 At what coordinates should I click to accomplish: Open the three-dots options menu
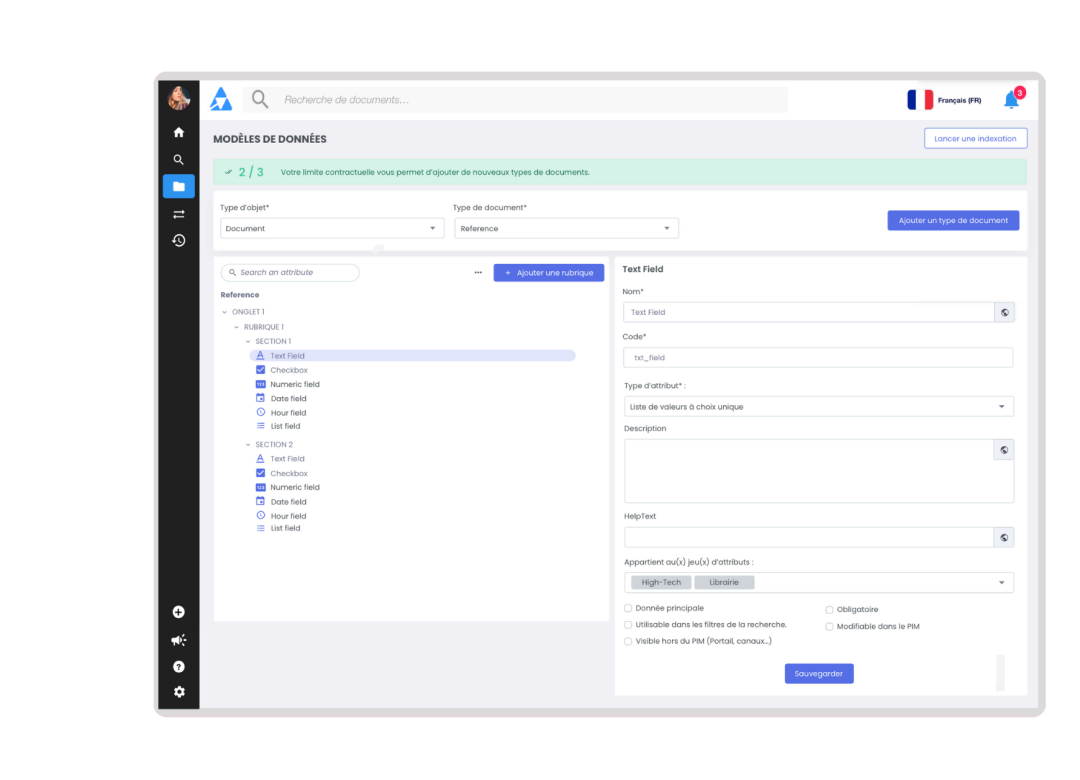click(478, 272)
